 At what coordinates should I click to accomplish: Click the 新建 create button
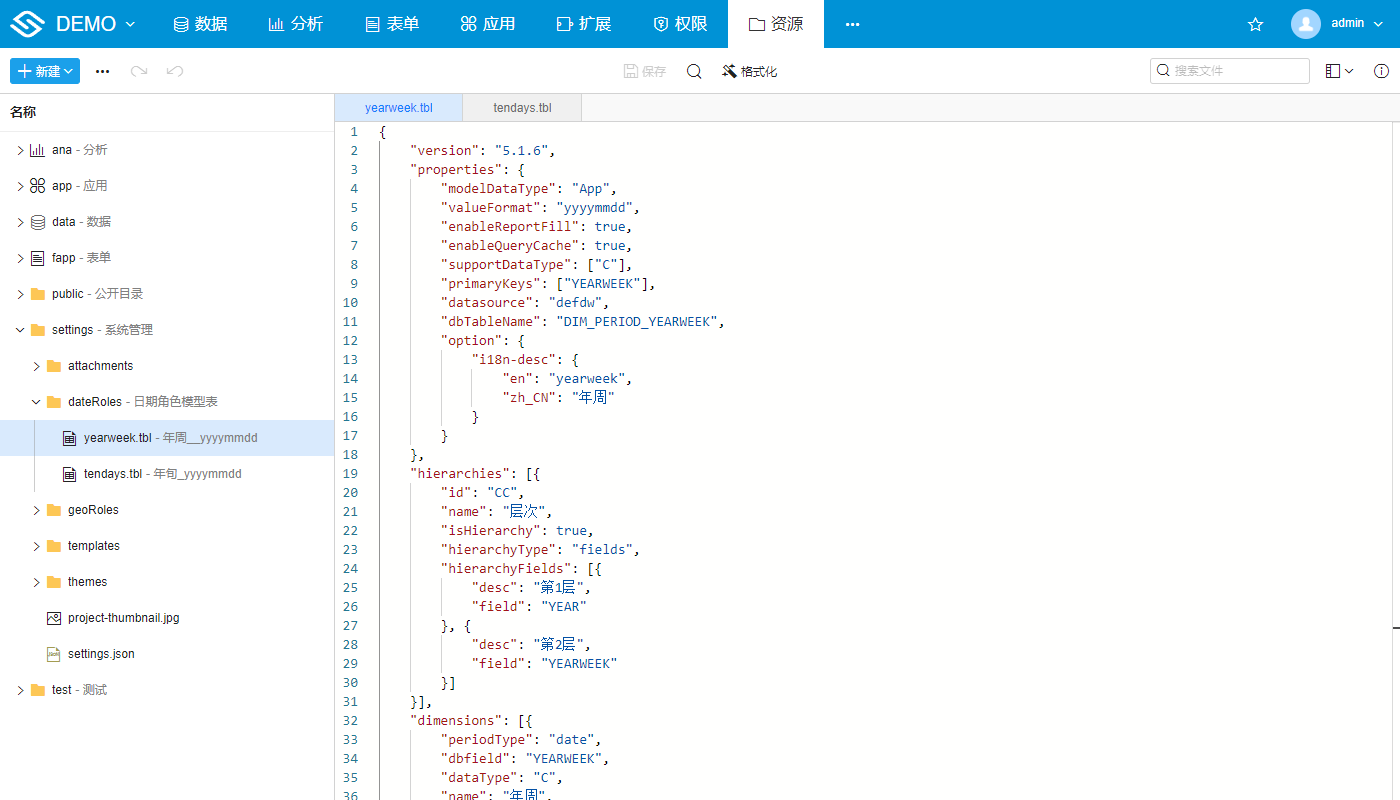click(45, 71)
